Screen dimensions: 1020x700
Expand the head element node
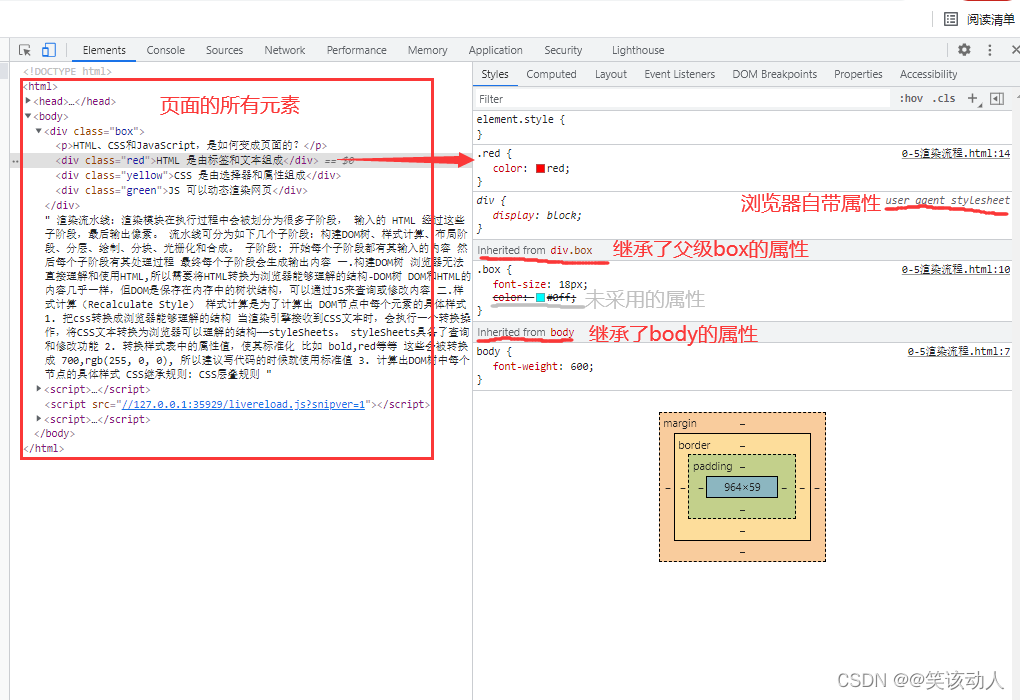click(x=28, y=101)
